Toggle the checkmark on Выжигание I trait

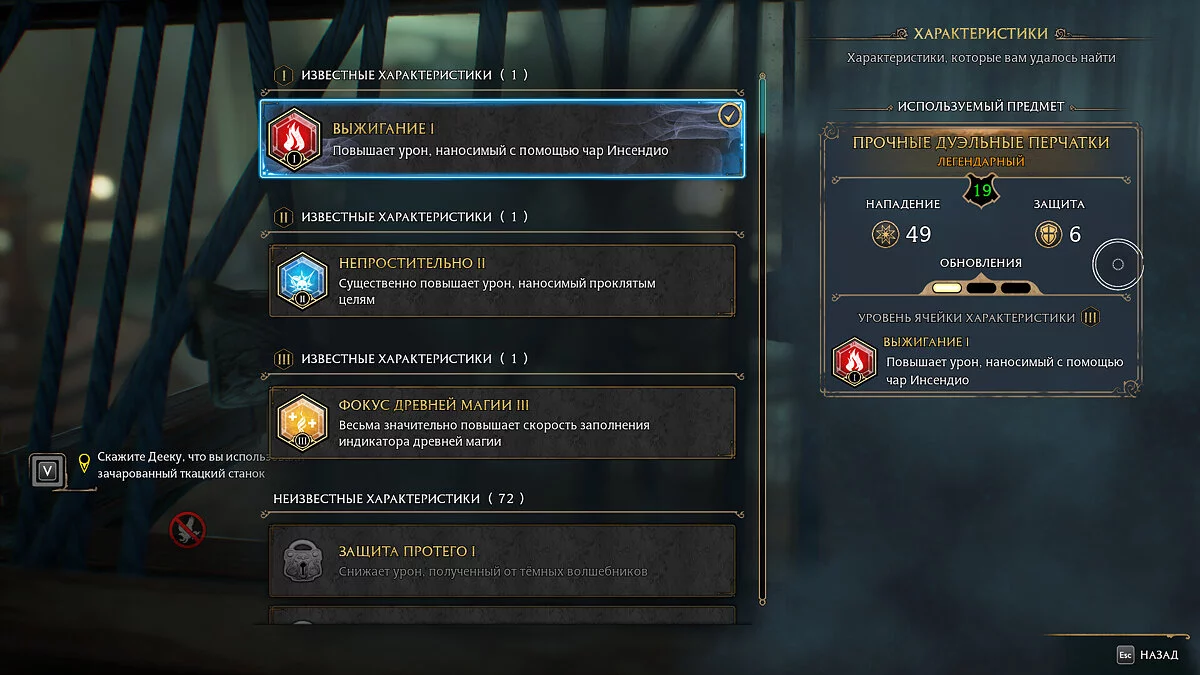click(730, 116)
